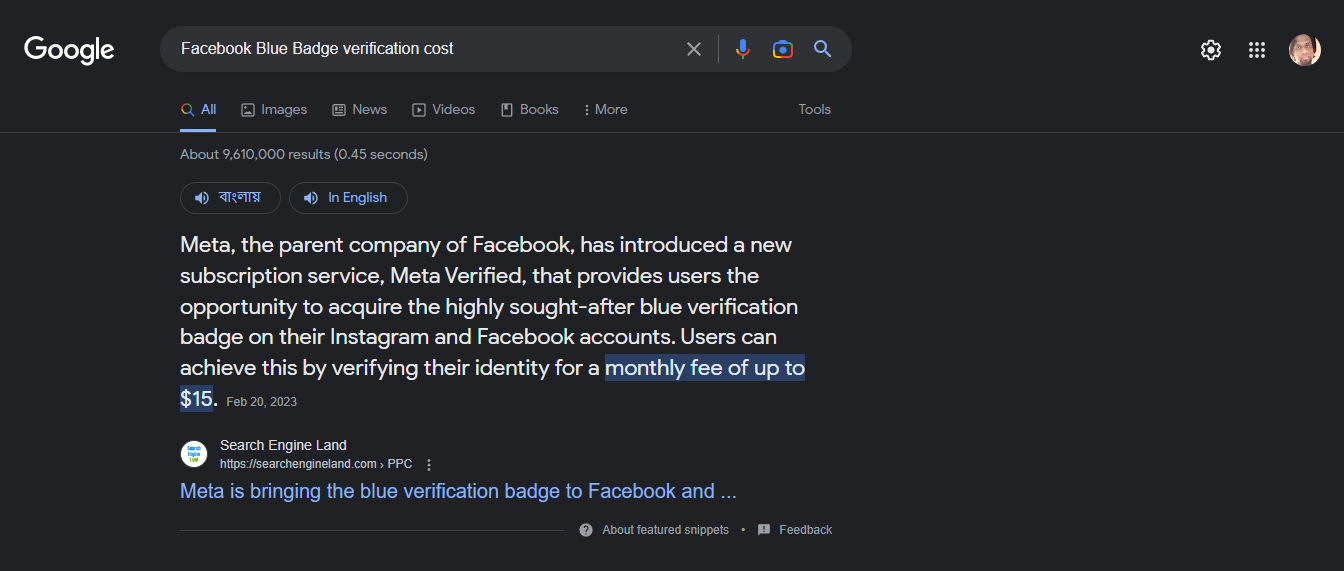
Task: Click inside the search query field
Action: (x=420, y=49)
